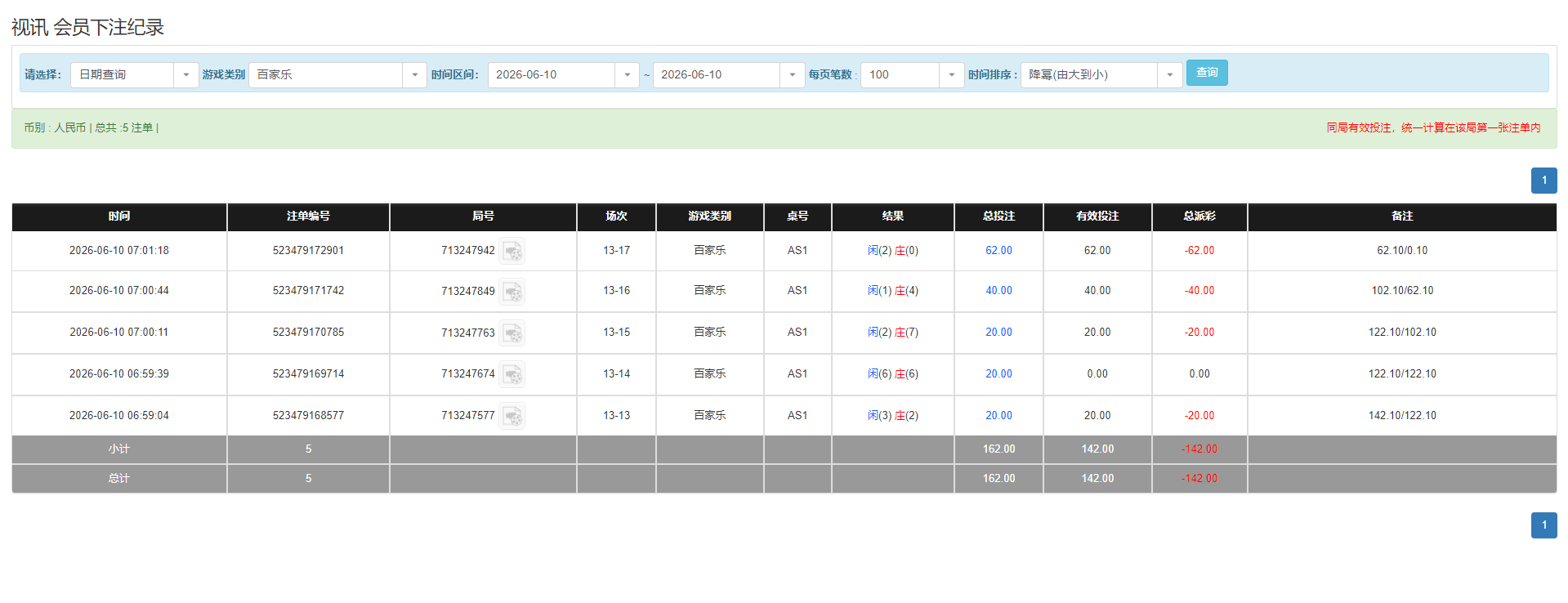Click timestamp 2026-06-10 07:00:44
The width and height of the screenshot is (1568, 603).
click(x=119, y=291)
